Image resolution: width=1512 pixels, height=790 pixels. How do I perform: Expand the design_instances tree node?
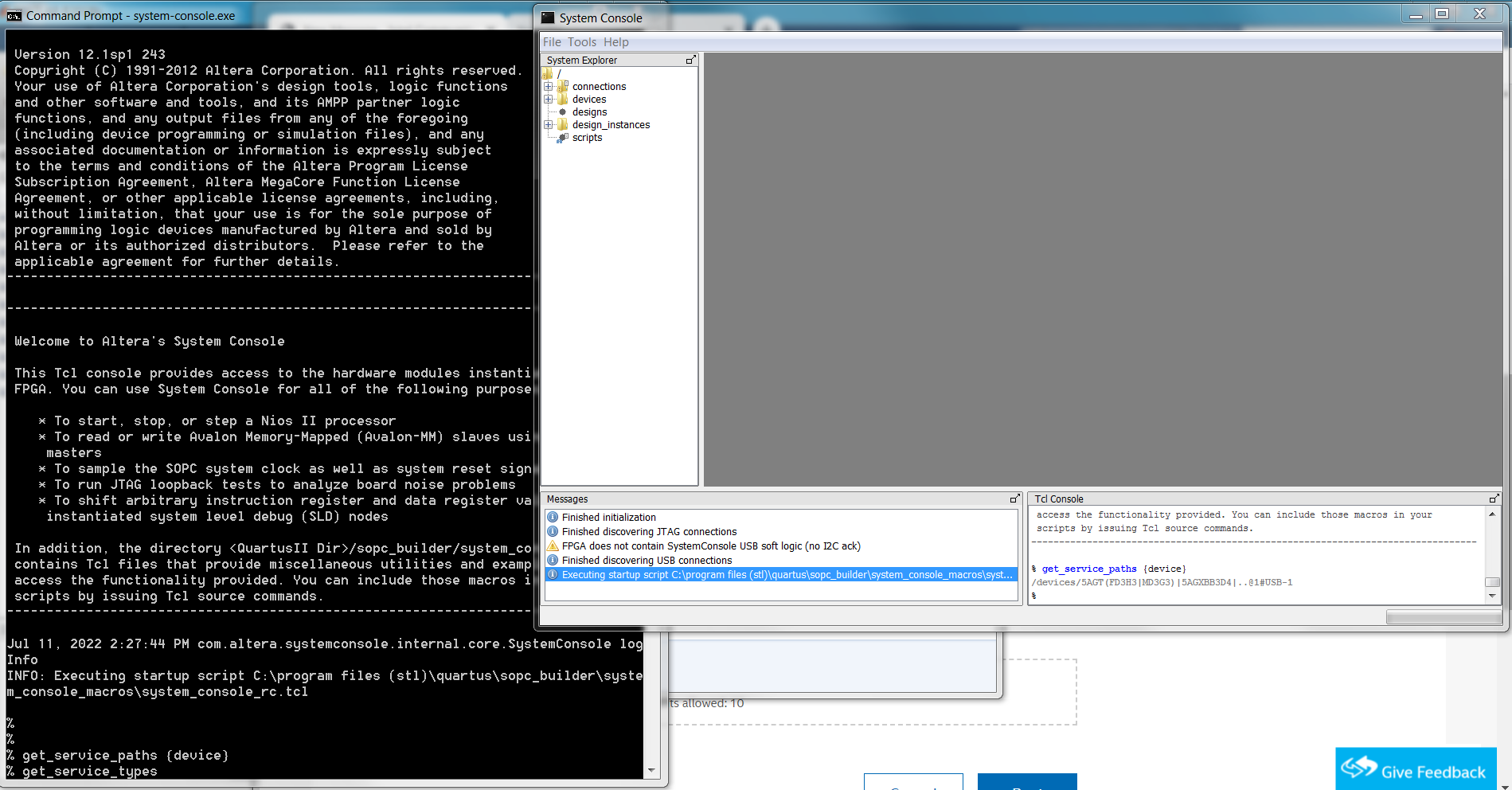pos(548,124)
